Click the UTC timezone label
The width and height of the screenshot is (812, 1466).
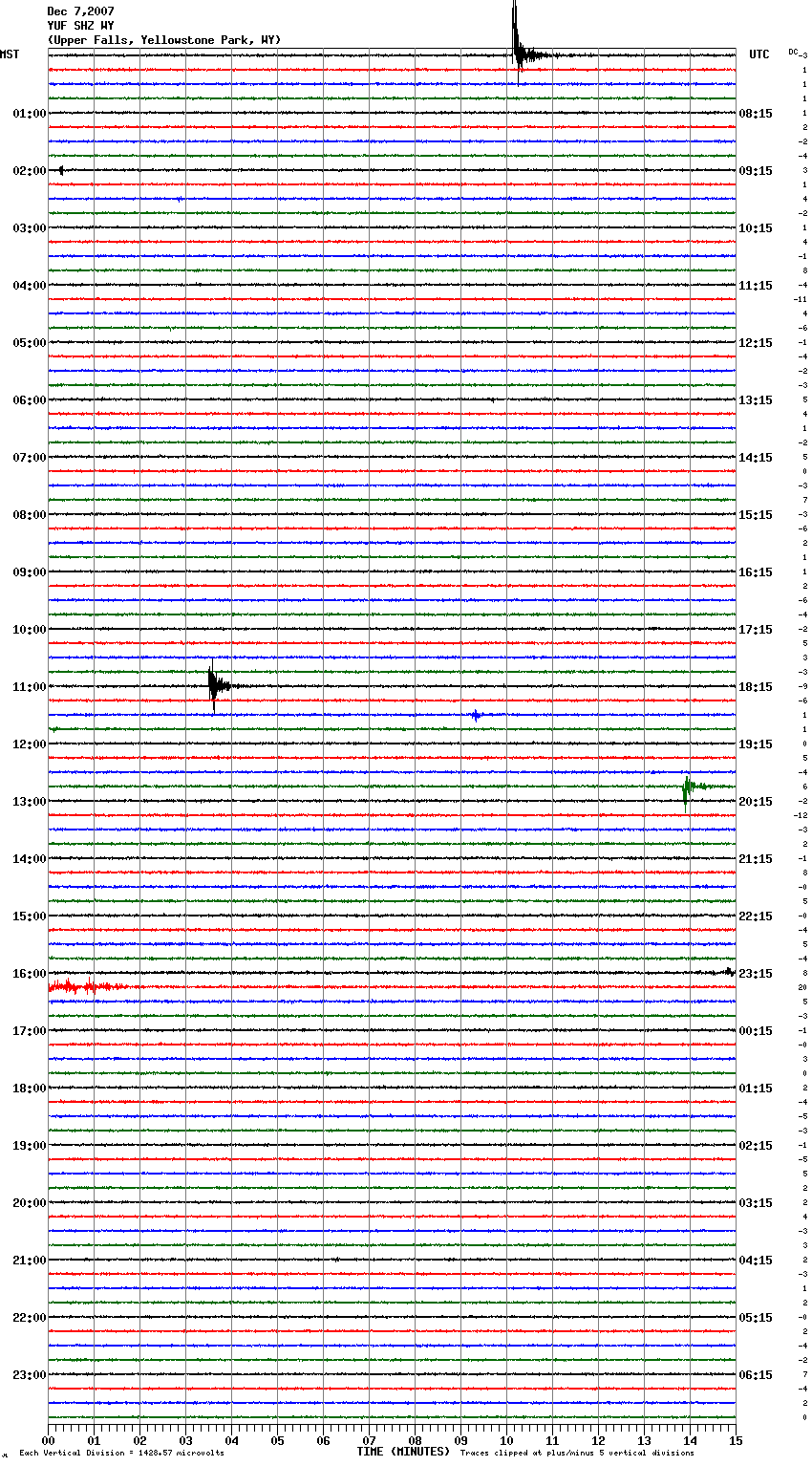coord(759,54)
